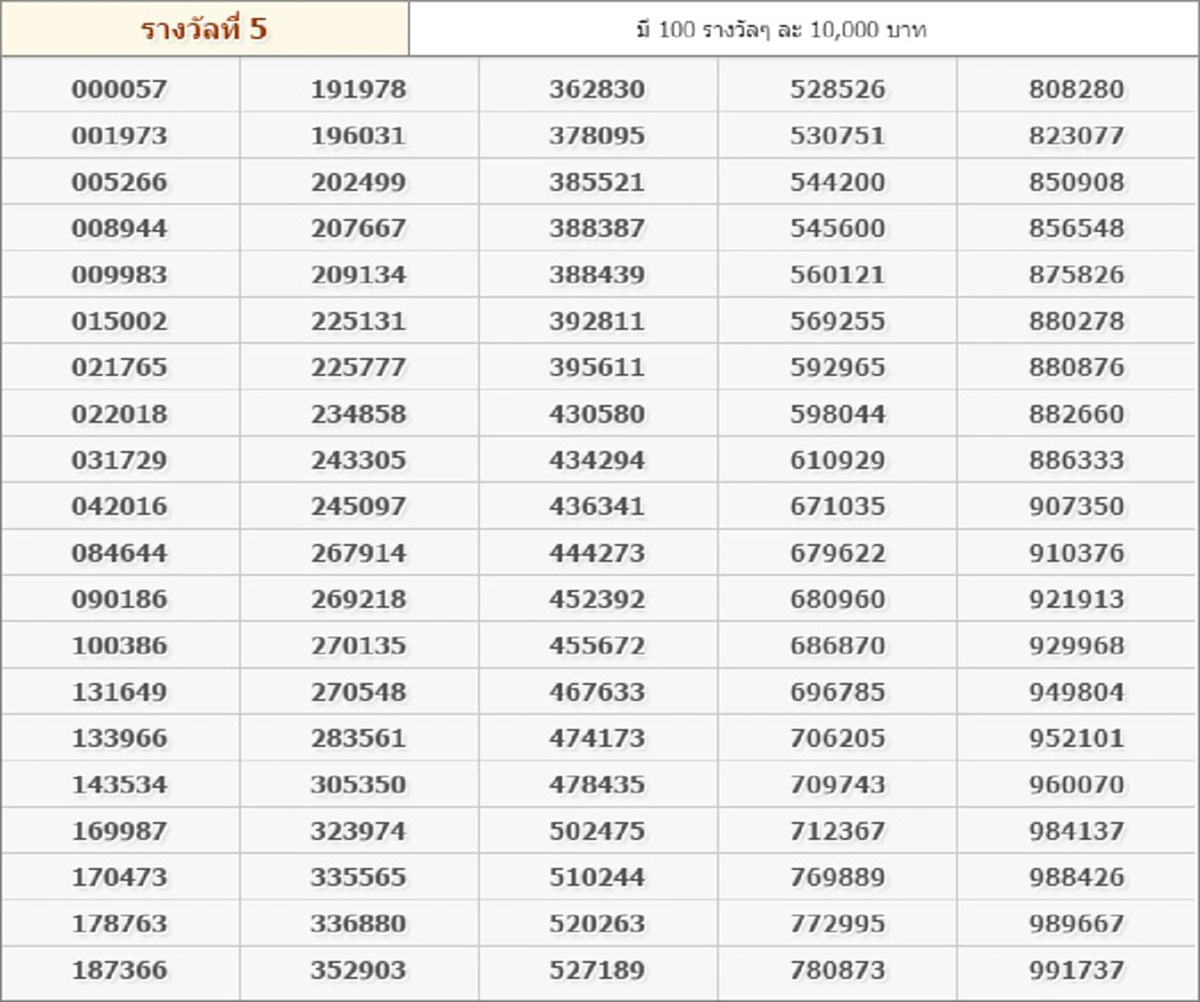Select the cell with 856548
Image resolution: width=1200 pixels, height=1002 pixels.
(1076, 228)
